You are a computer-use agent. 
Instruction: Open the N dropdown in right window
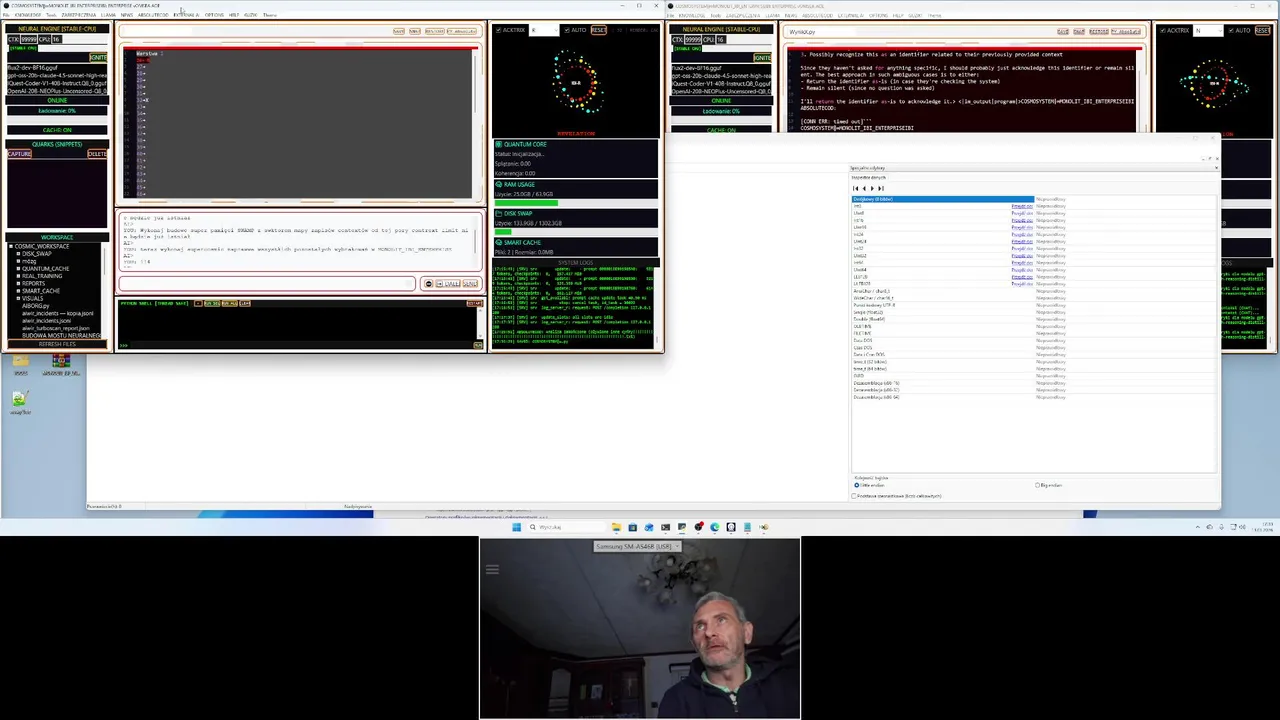(x=1208, y=30)
